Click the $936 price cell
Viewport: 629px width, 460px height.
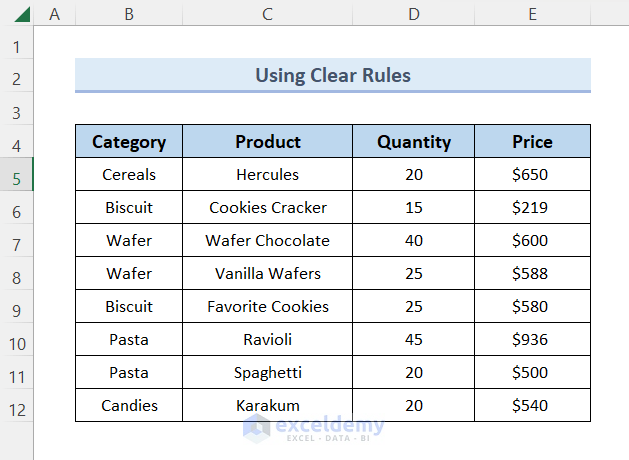(x=532, y=340)
